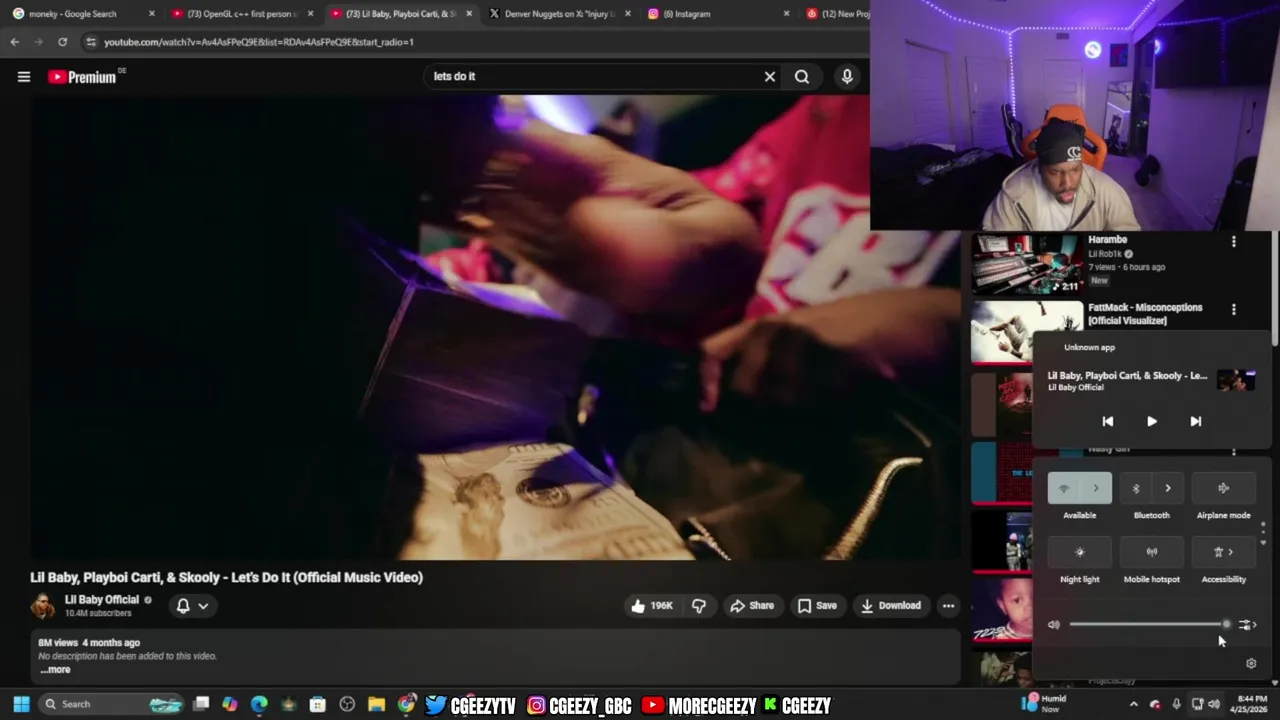Mute the system volume speaker icon
The image size is (1280, 720).
tap(1053, 625)
